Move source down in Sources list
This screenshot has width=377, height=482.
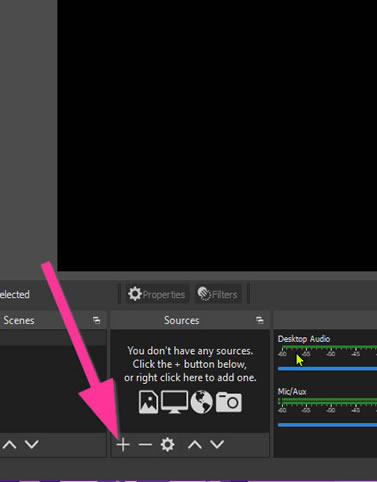click(x=217, y=444)
